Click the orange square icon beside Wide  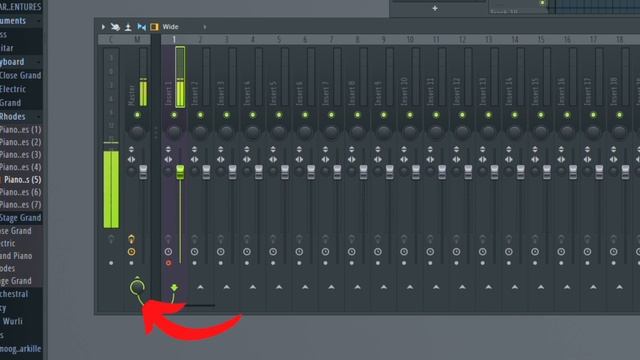(154, 27)
